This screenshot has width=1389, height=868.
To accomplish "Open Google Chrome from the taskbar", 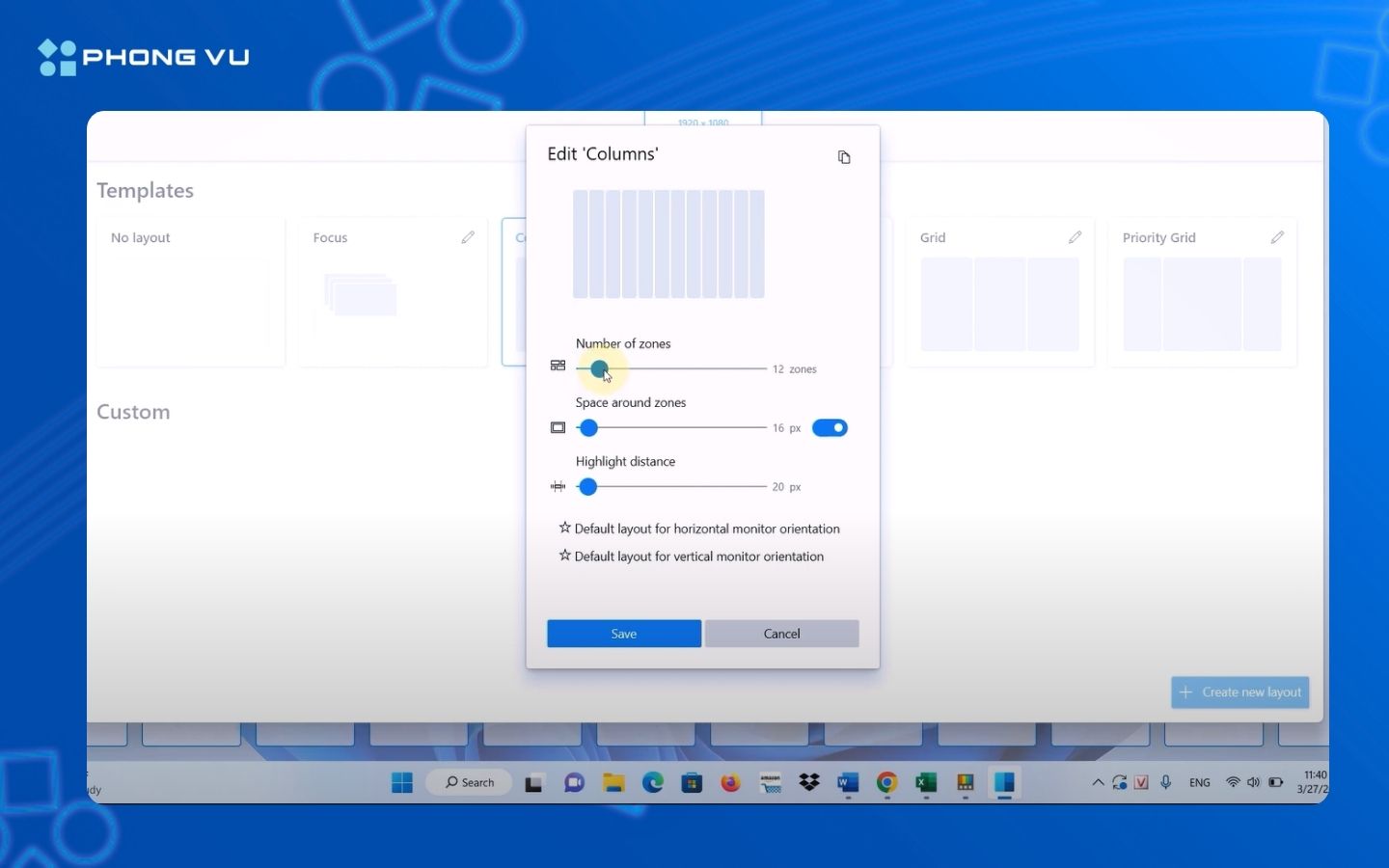I will point(886,783).
